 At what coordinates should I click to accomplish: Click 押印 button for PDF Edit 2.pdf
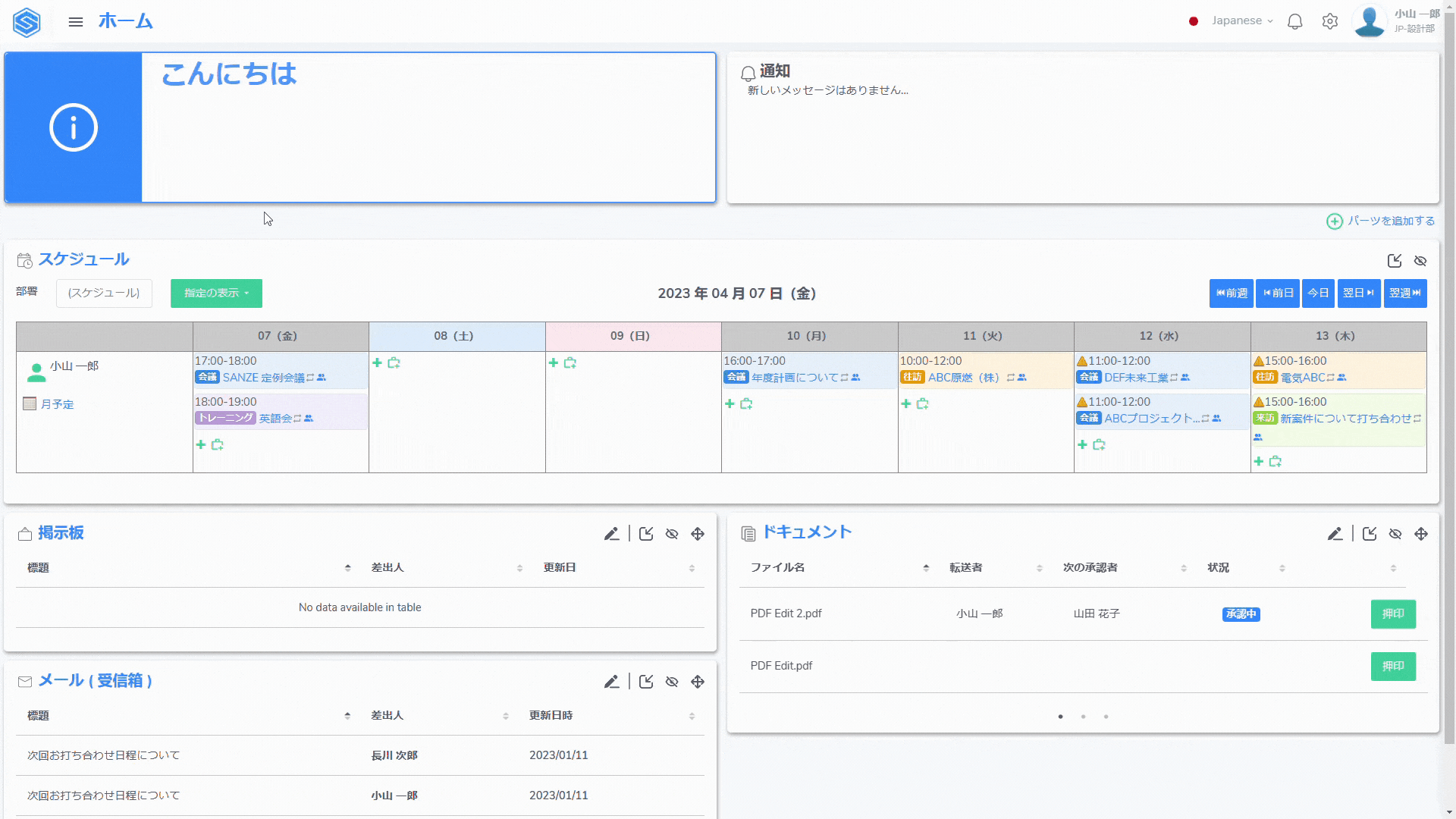click(1392, 614)
